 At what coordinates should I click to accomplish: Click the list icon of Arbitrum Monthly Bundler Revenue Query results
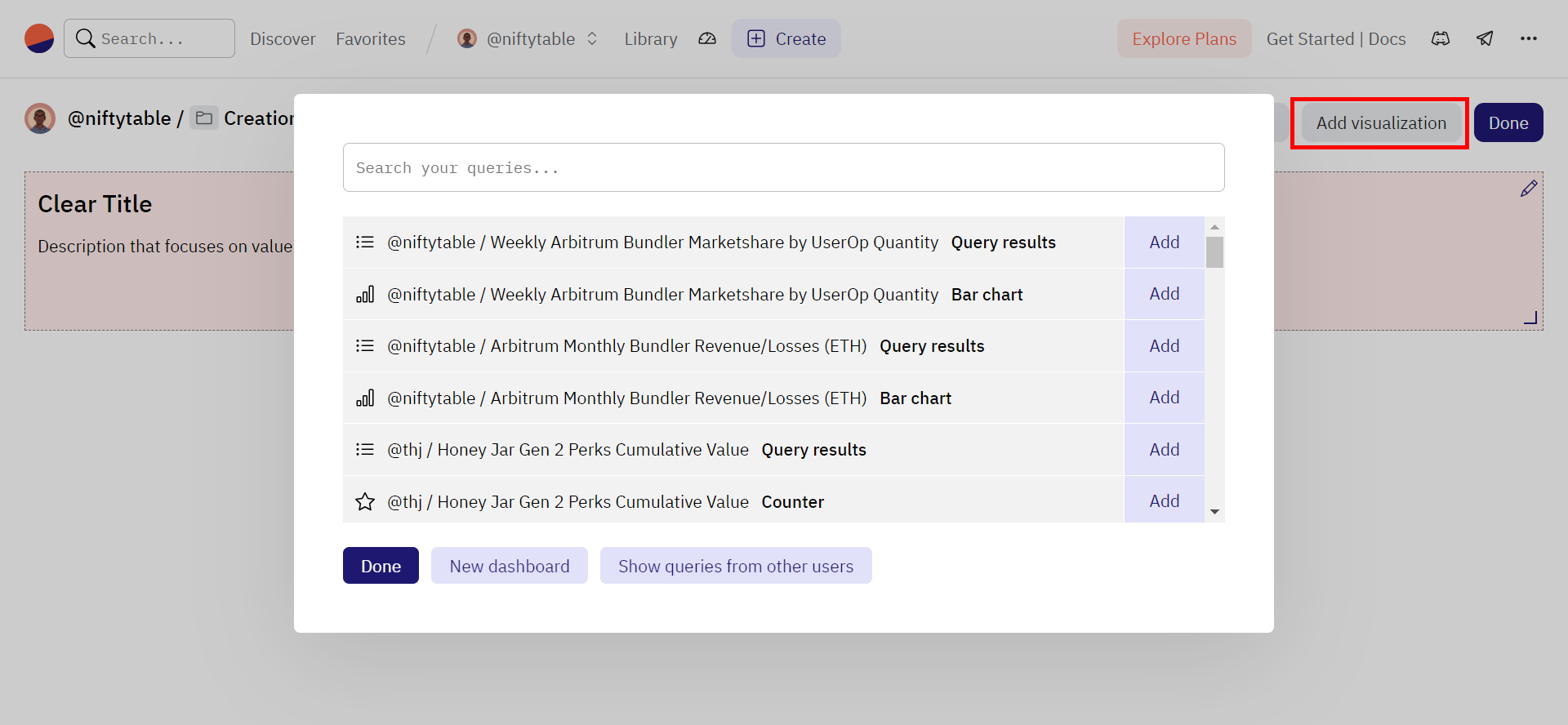point(365,346)
